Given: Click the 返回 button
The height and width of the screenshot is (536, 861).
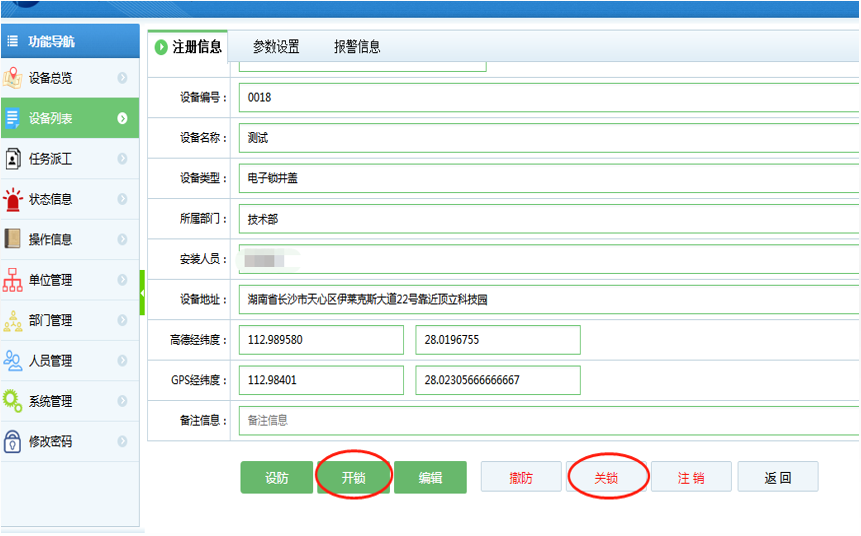Looking at the screenshot, I should coord(778,478).
